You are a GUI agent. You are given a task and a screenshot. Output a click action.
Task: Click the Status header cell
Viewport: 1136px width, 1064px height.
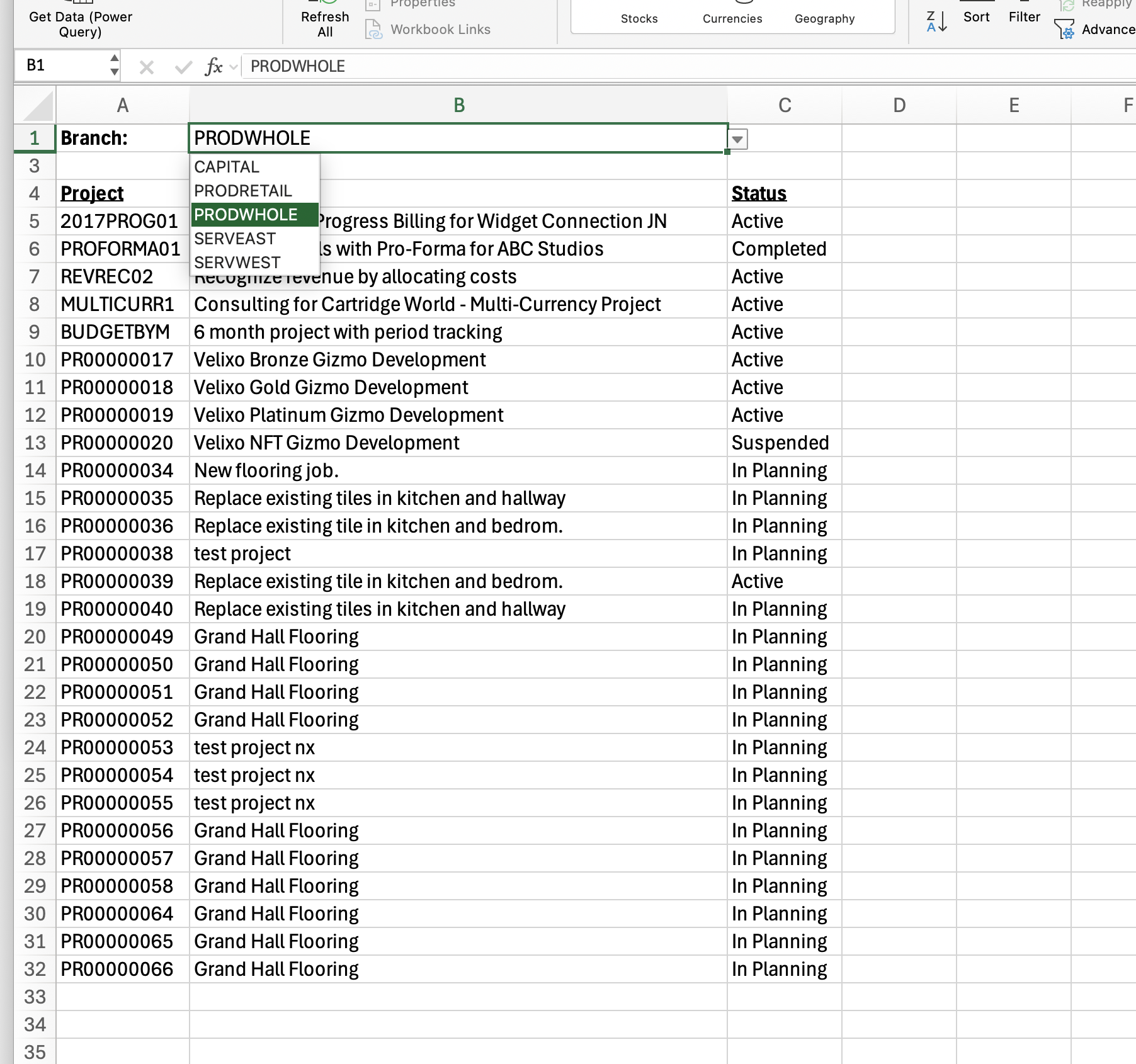(785, 193)
